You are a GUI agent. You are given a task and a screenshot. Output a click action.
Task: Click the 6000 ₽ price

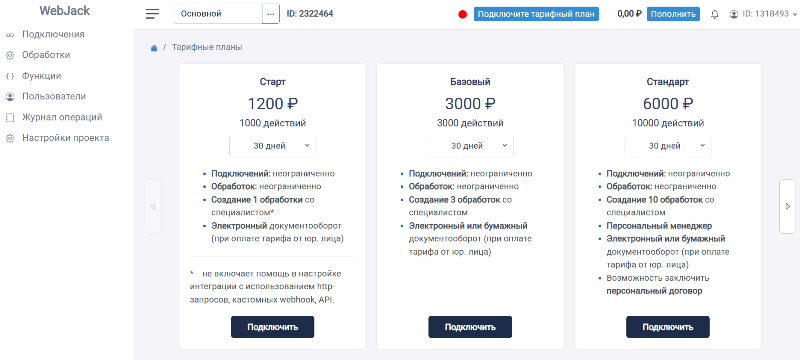click(668, 104)
